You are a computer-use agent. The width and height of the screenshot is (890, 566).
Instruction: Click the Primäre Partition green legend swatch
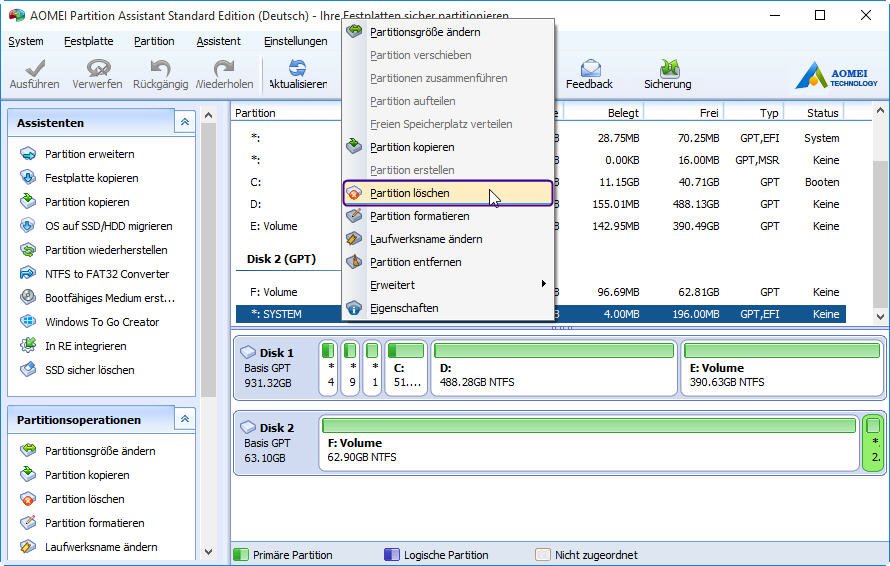[241, 555]
